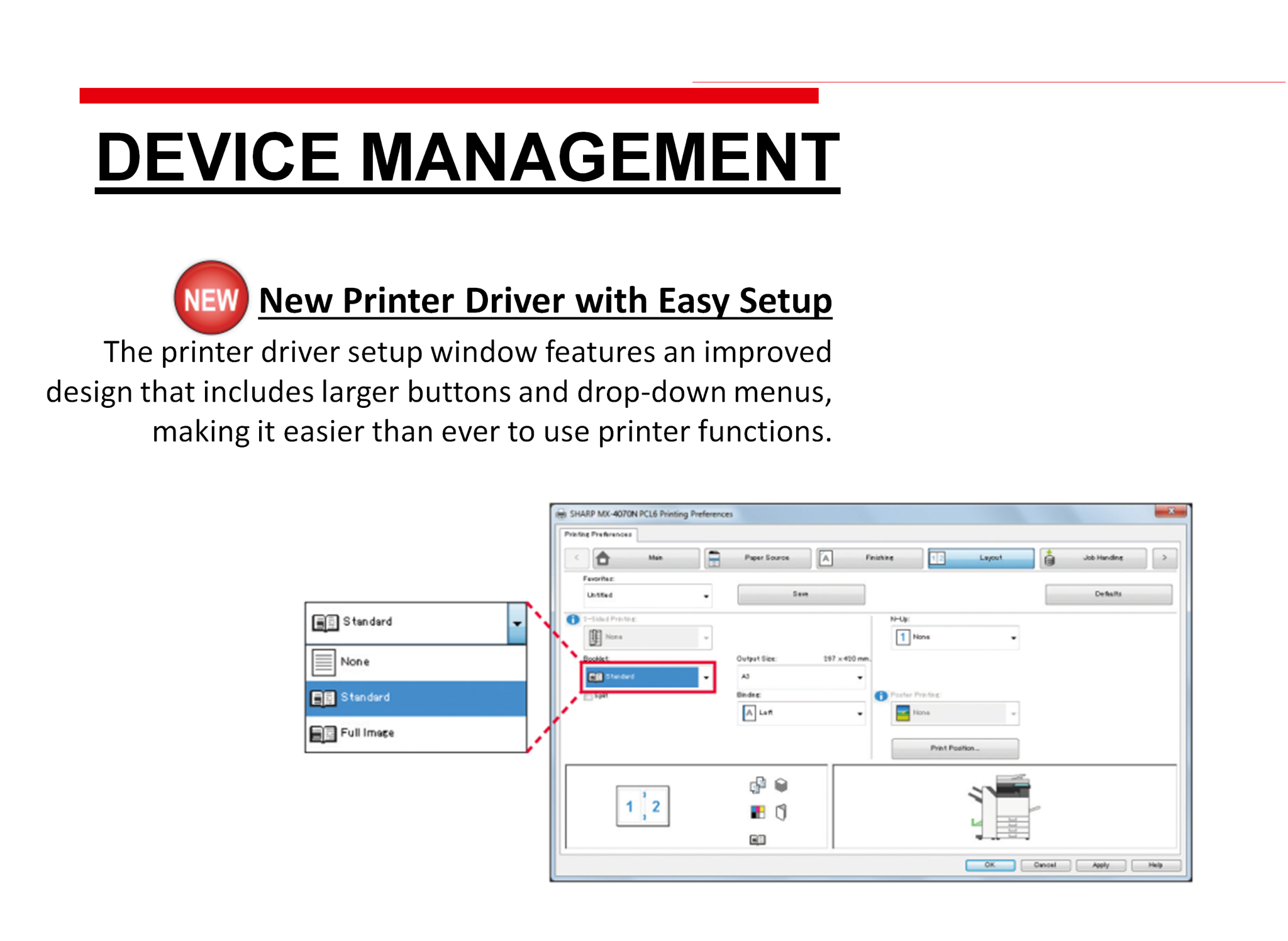The width and height of the screenshot is (1288, 941).
Task: Click the 3D box status icon
Action: pos(781,784)
